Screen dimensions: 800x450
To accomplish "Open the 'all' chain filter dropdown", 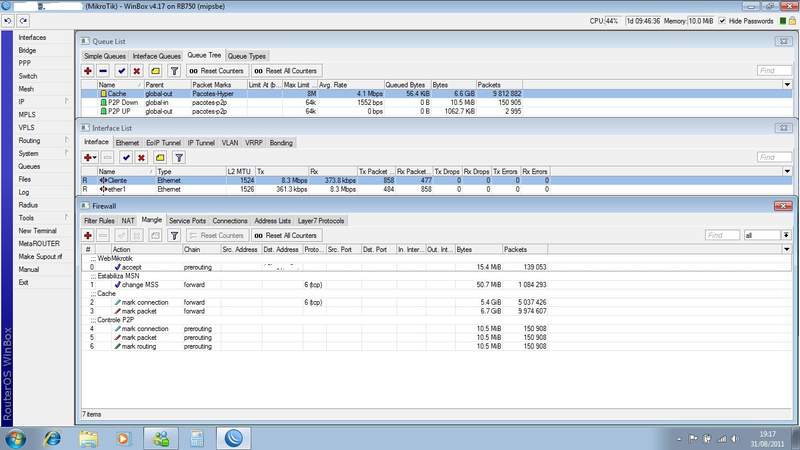I will [786, 235].
